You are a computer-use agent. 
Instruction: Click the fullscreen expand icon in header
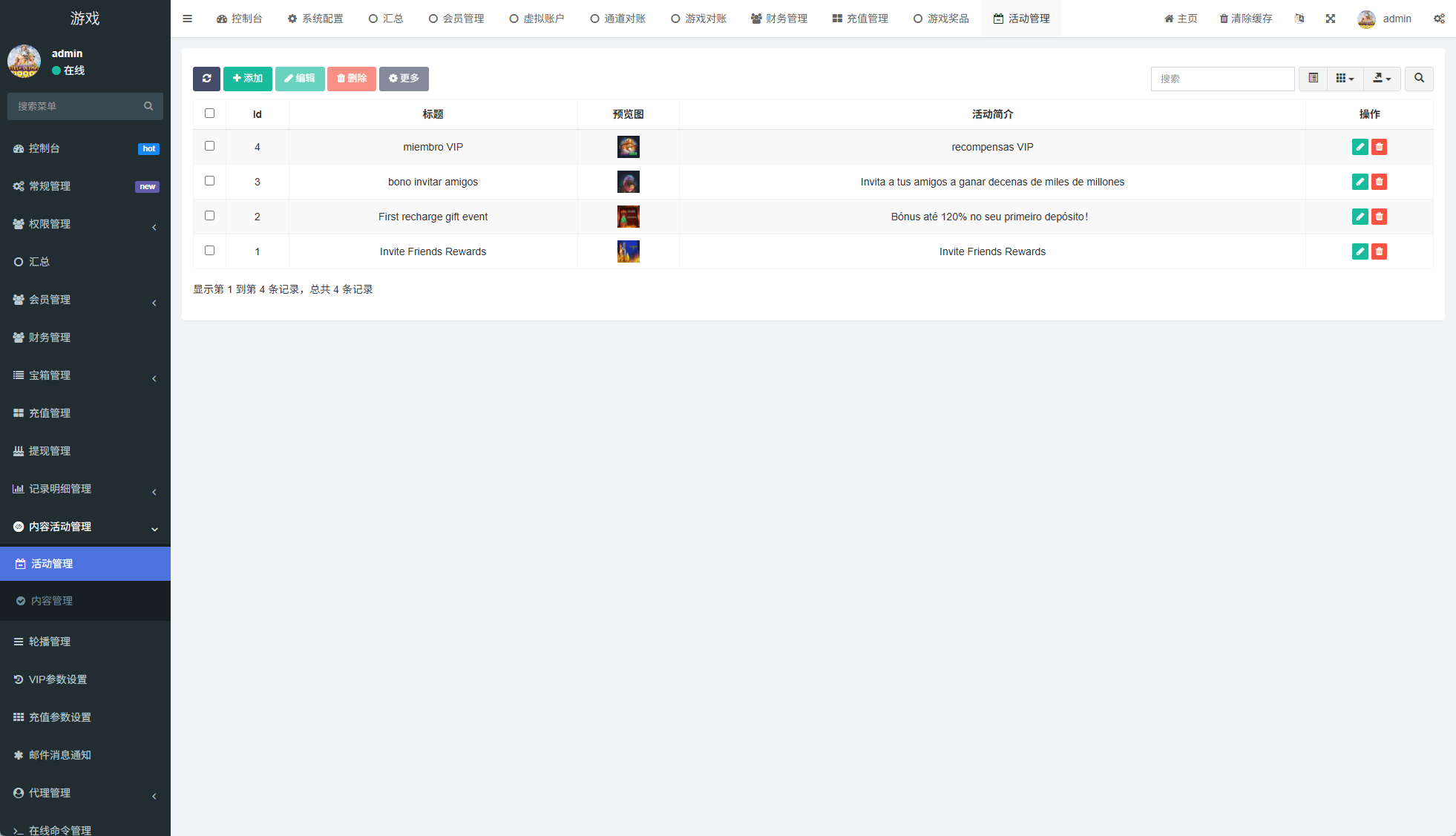pos(1330,19)
